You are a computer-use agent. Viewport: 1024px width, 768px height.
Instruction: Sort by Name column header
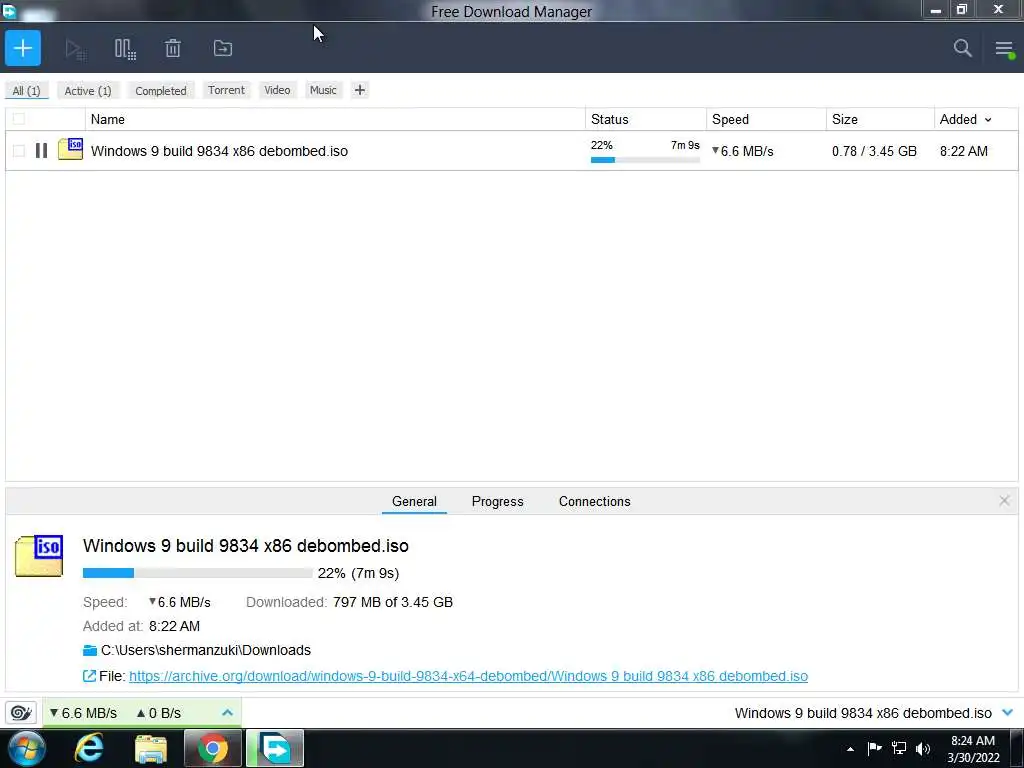[335, 120]
